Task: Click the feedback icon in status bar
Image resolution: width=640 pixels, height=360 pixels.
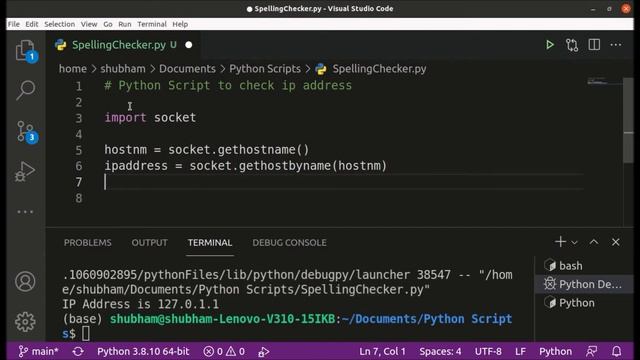Action: (591, 351)
